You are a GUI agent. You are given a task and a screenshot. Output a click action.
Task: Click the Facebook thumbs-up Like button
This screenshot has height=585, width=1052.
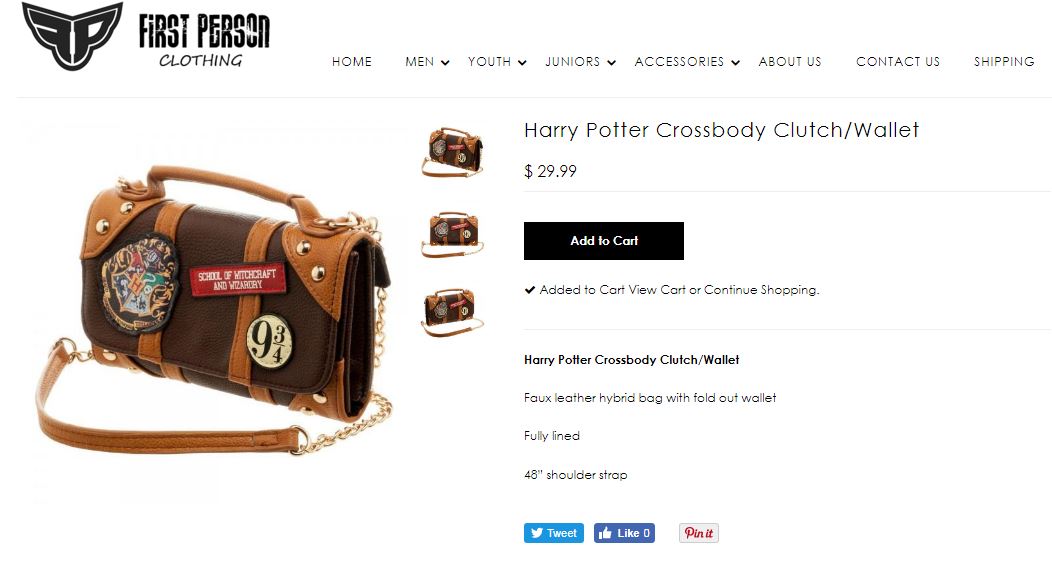pos(624,533)
